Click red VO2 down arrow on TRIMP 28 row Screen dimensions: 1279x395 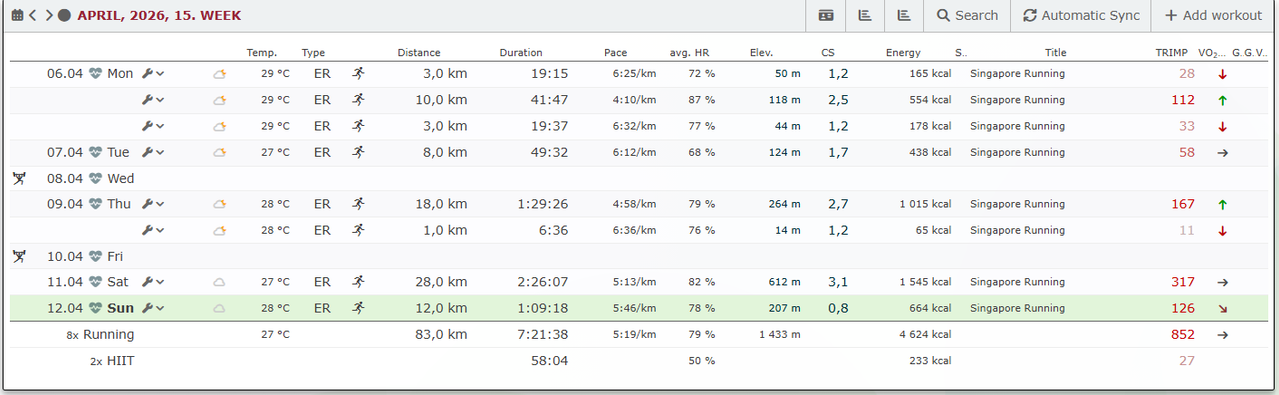(1222, 74)
